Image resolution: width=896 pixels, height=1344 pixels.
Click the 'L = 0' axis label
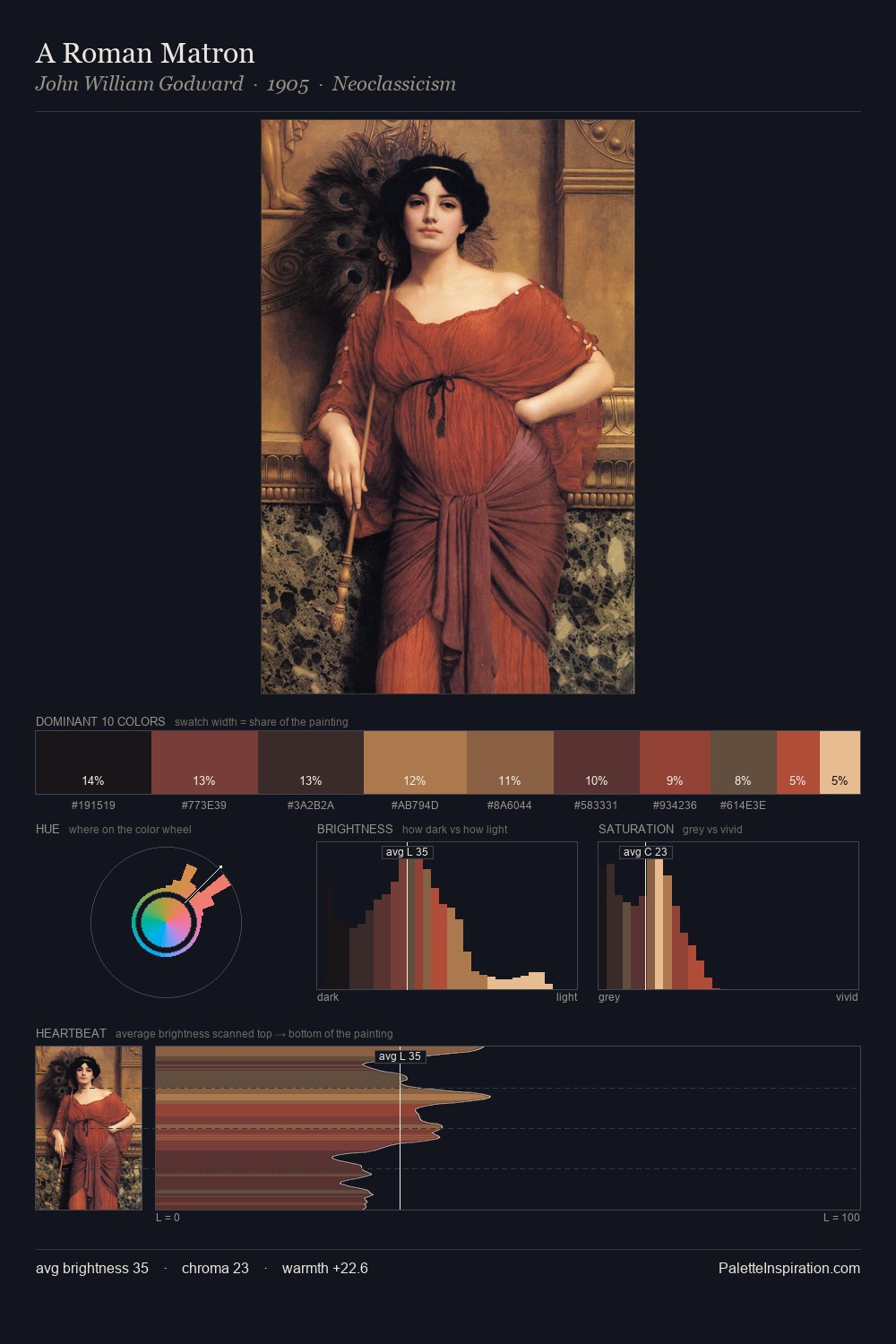click(x=168, y=1218)
